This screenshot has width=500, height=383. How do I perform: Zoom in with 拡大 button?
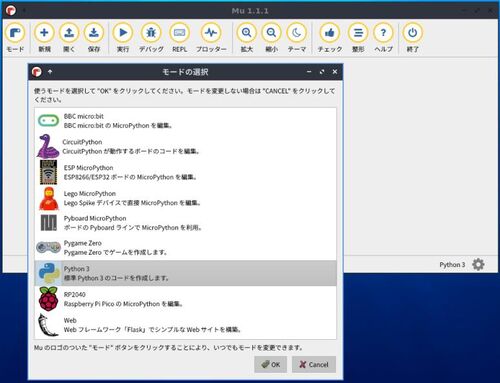[247, 38]
